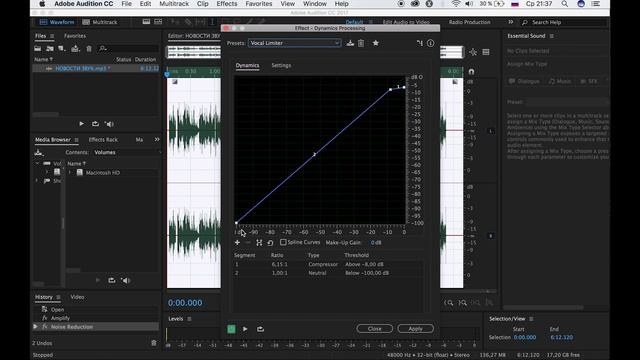The image size is (640, 360).
Task: Toggle spectral pitch display in top toolbar
Action: coord(158,22)
